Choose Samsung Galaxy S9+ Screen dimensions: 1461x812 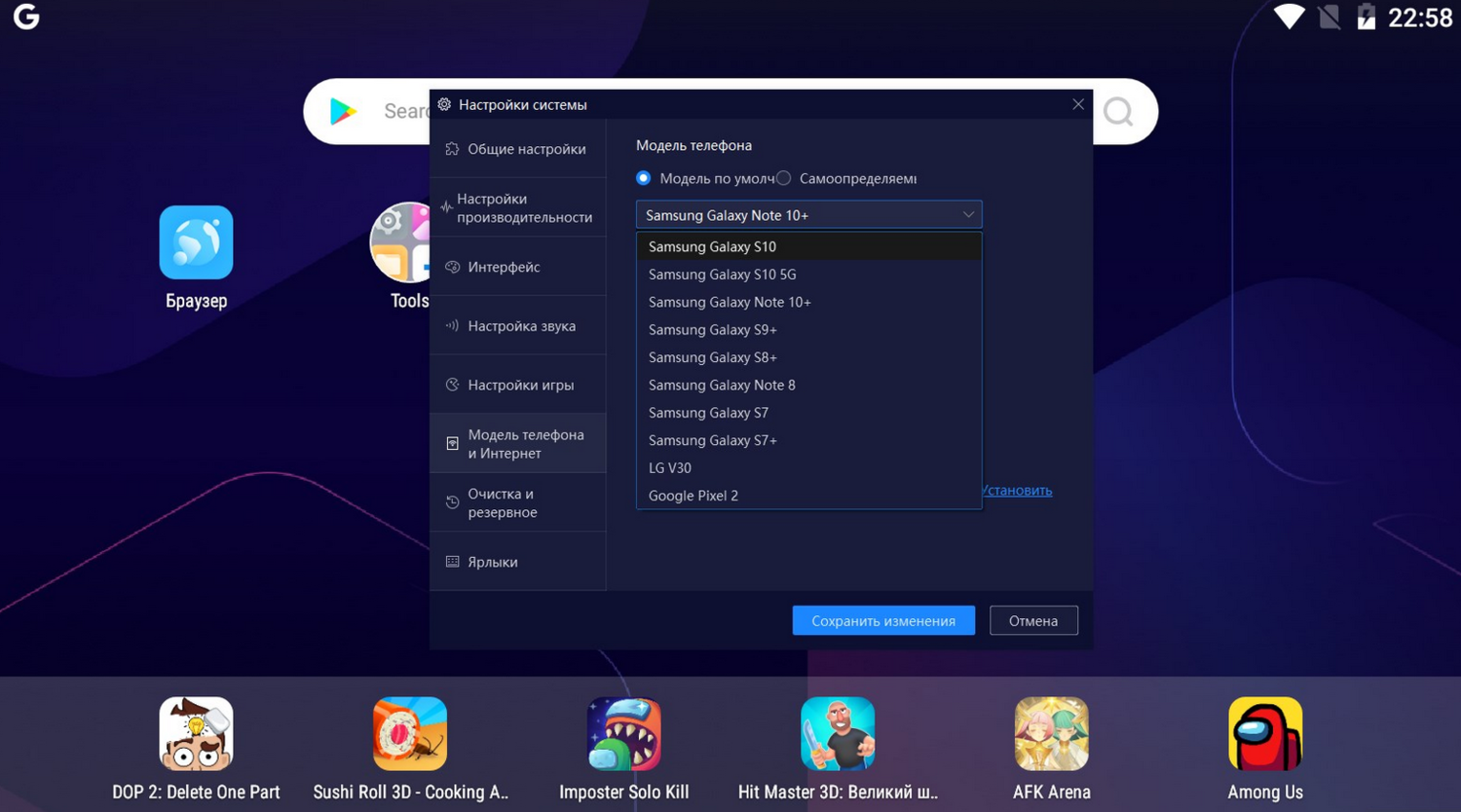[808, 330]
